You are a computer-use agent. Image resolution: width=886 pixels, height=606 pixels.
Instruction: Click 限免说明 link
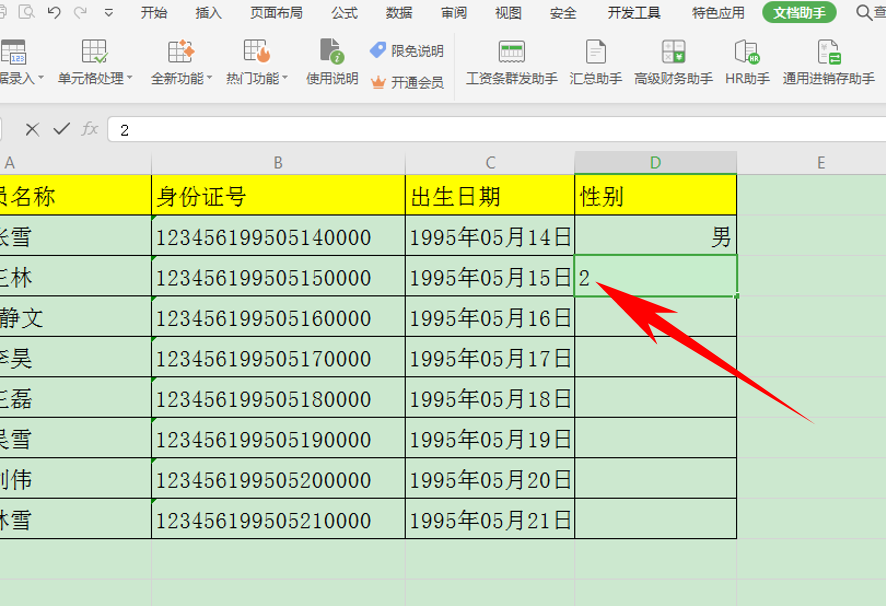point(407,51)
